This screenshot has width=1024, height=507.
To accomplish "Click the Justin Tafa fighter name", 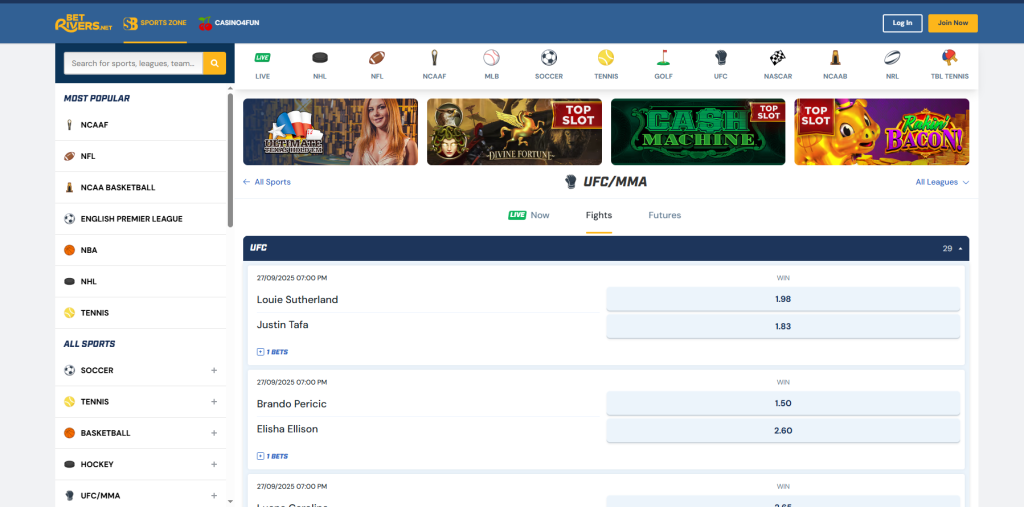I will (282, 325).
